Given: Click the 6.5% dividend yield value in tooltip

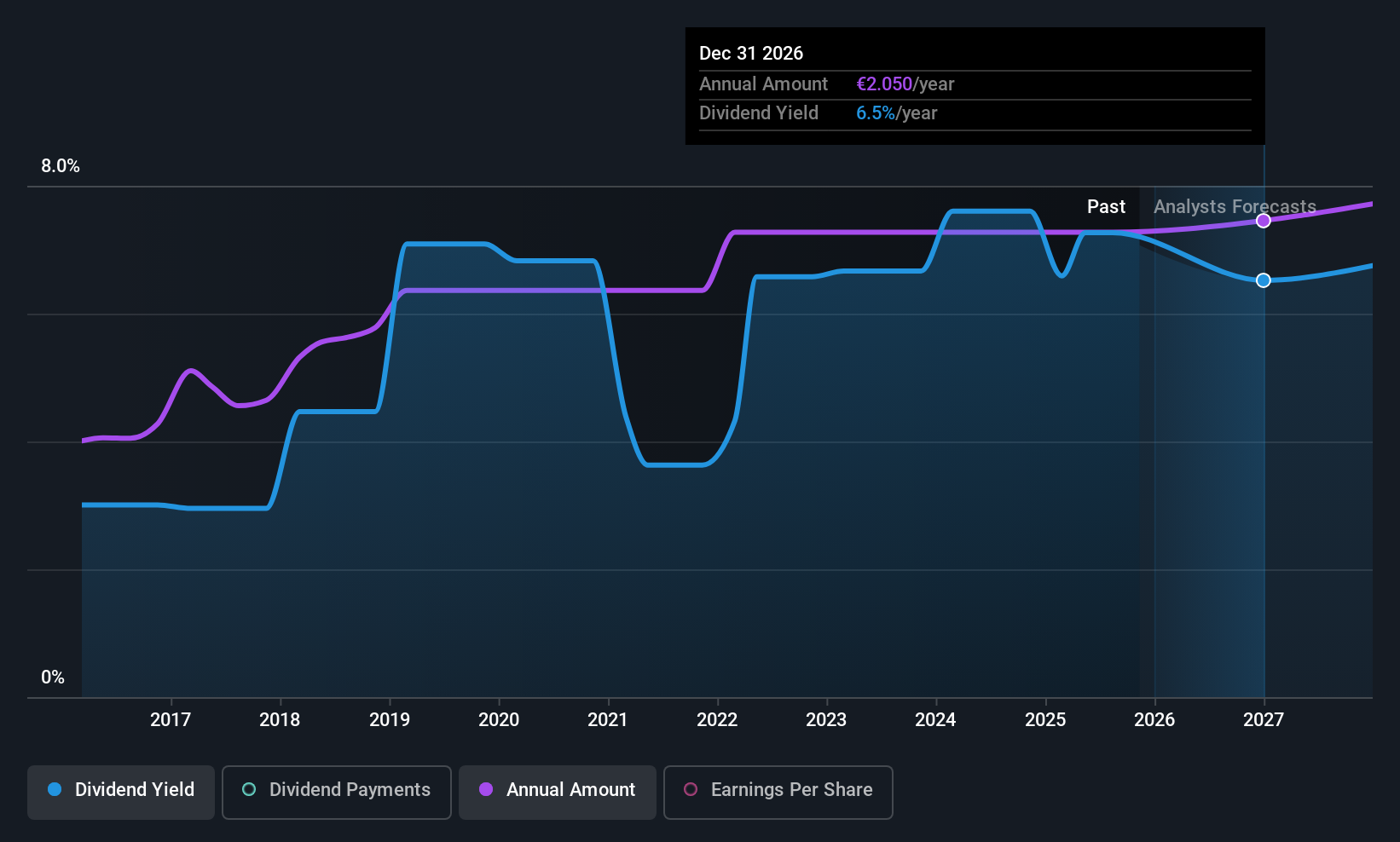Looking at the screenshot, I should tap(876, 113).
